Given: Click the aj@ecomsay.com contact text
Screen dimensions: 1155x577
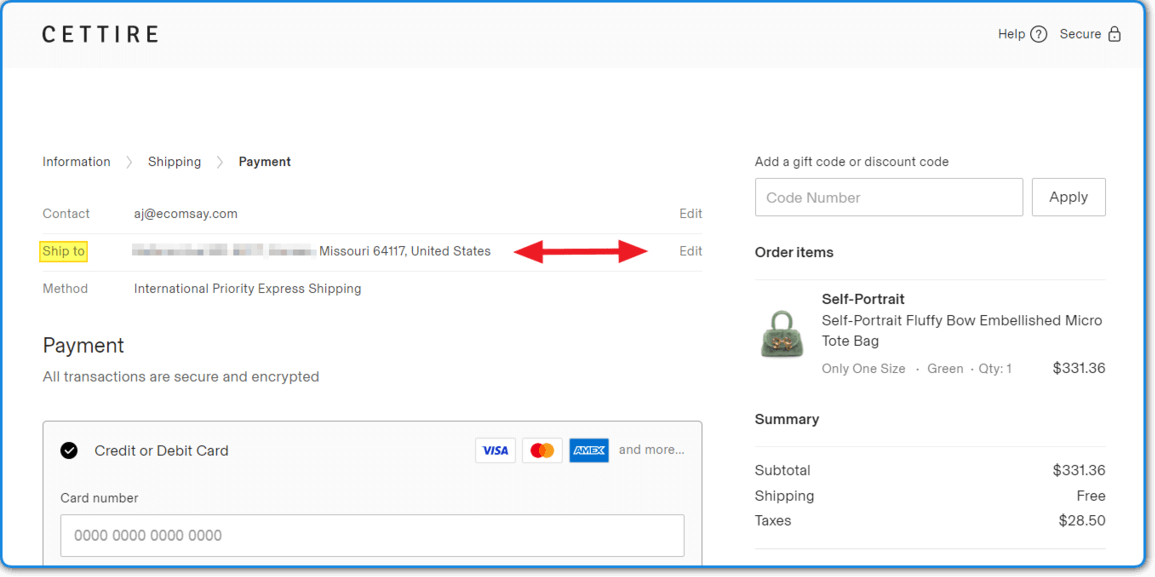Looking at the screenshot, I should 186,214.
